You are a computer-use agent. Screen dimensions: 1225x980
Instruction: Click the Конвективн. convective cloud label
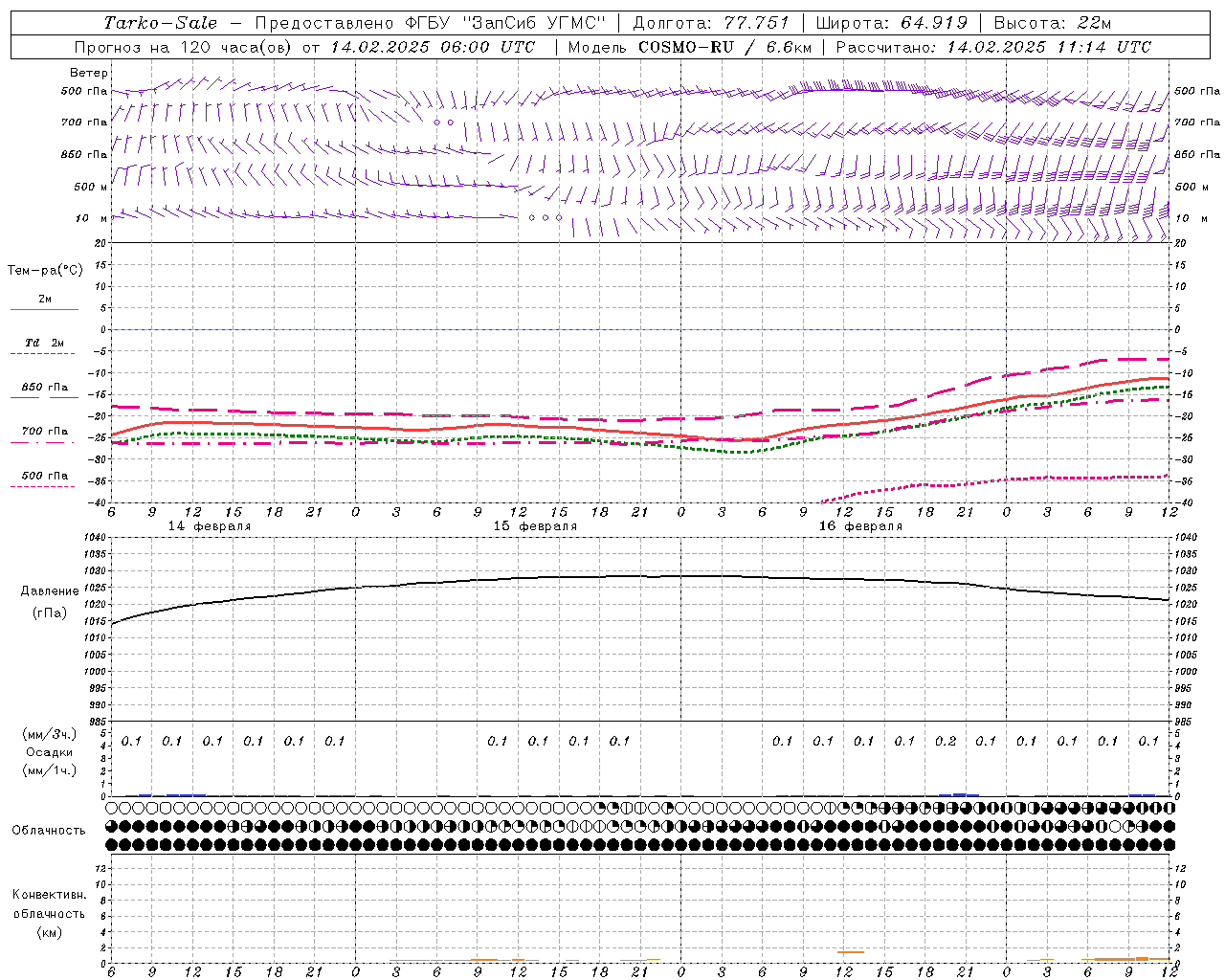pyautogui.click(x=49, y=895)
